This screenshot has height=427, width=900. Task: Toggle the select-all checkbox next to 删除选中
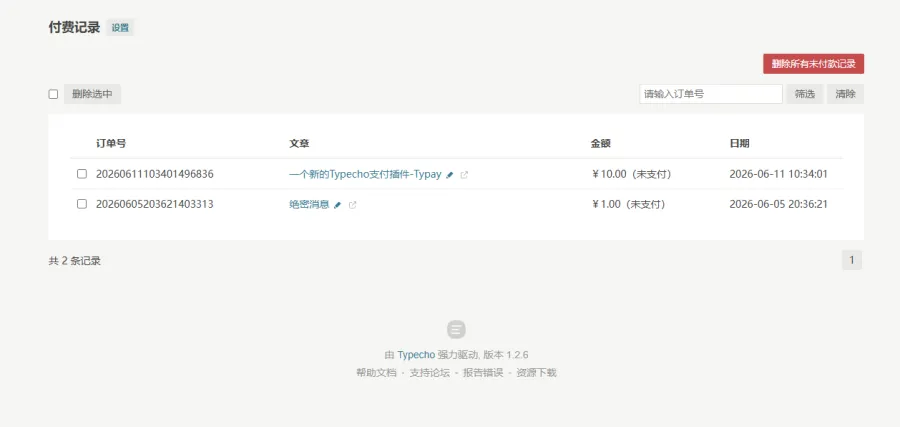(x=53, y=94)
